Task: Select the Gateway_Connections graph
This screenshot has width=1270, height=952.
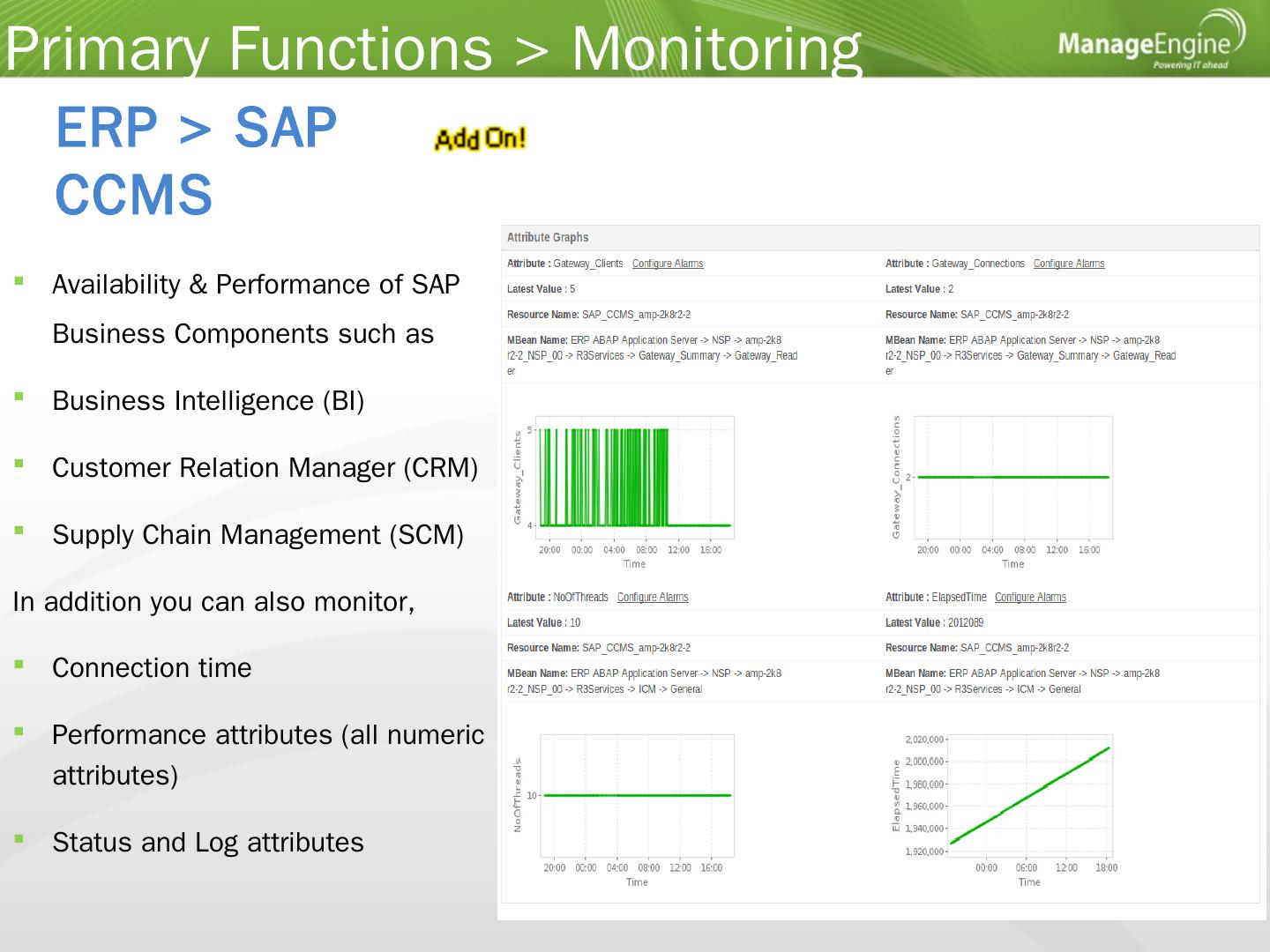Action: [1002, 492]
